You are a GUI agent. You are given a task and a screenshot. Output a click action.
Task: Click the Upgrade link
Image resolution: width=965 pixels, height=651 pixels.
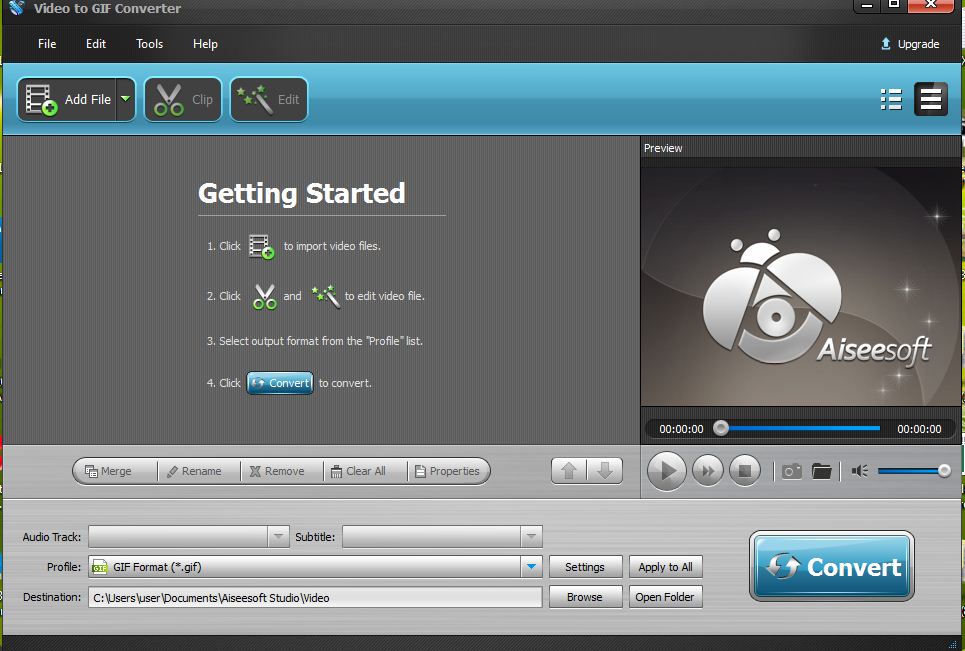point(910,44)
